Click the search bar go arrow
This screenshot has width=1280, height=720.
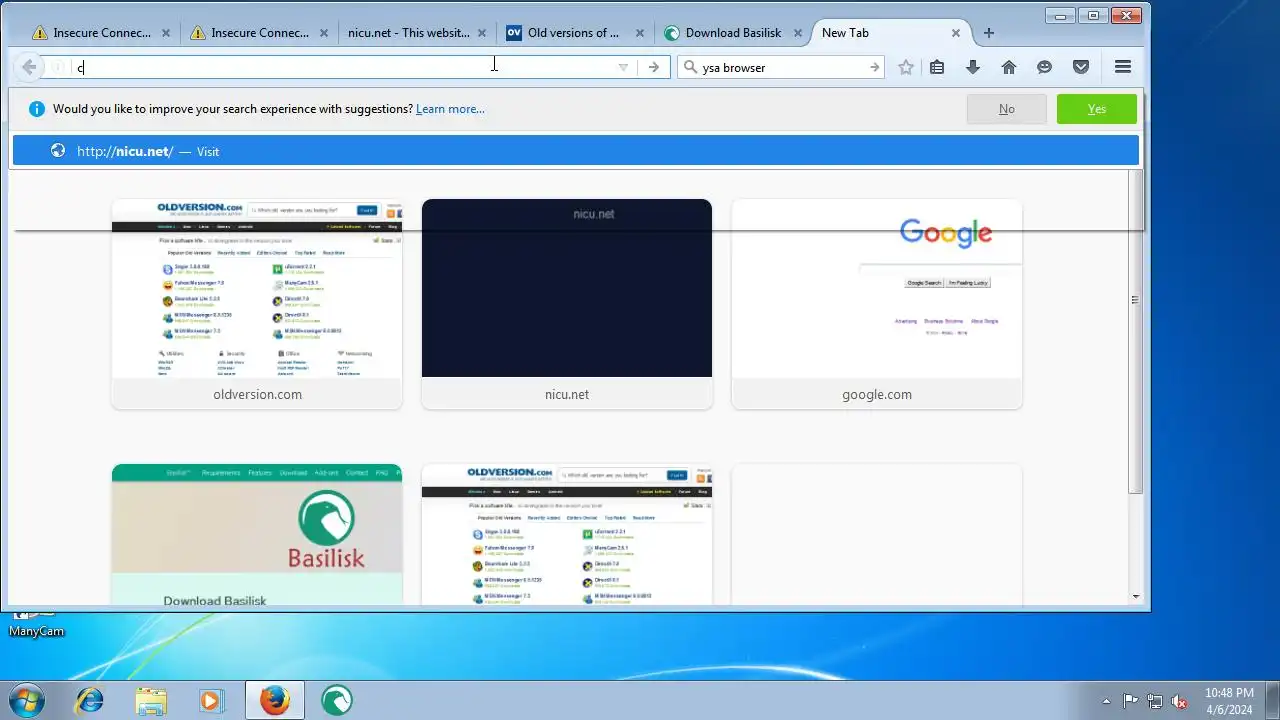[874, 67]
